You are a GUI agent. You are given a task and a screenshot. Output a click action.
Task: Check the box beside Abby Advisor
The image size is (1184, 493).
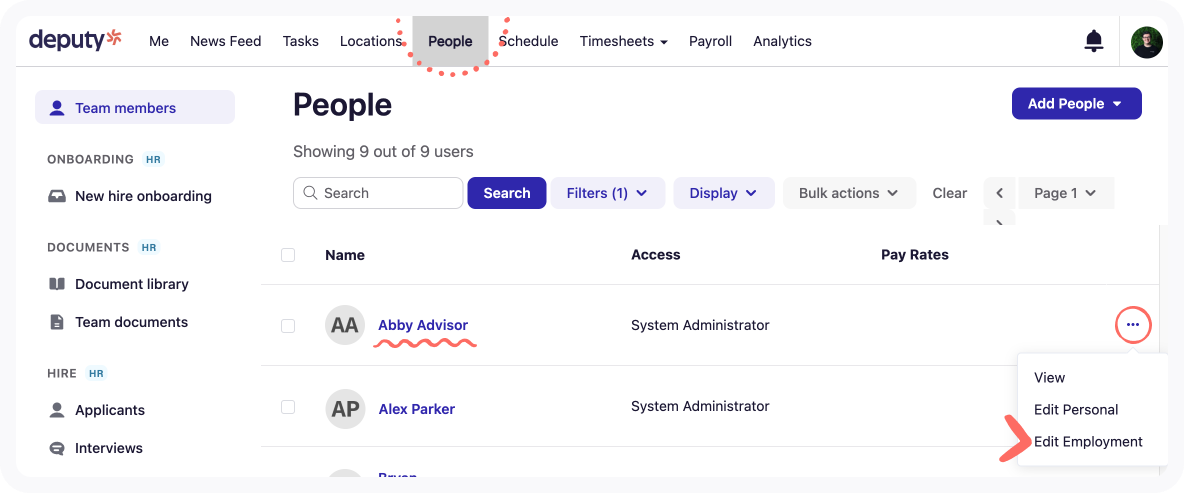[x=288, y=325]
